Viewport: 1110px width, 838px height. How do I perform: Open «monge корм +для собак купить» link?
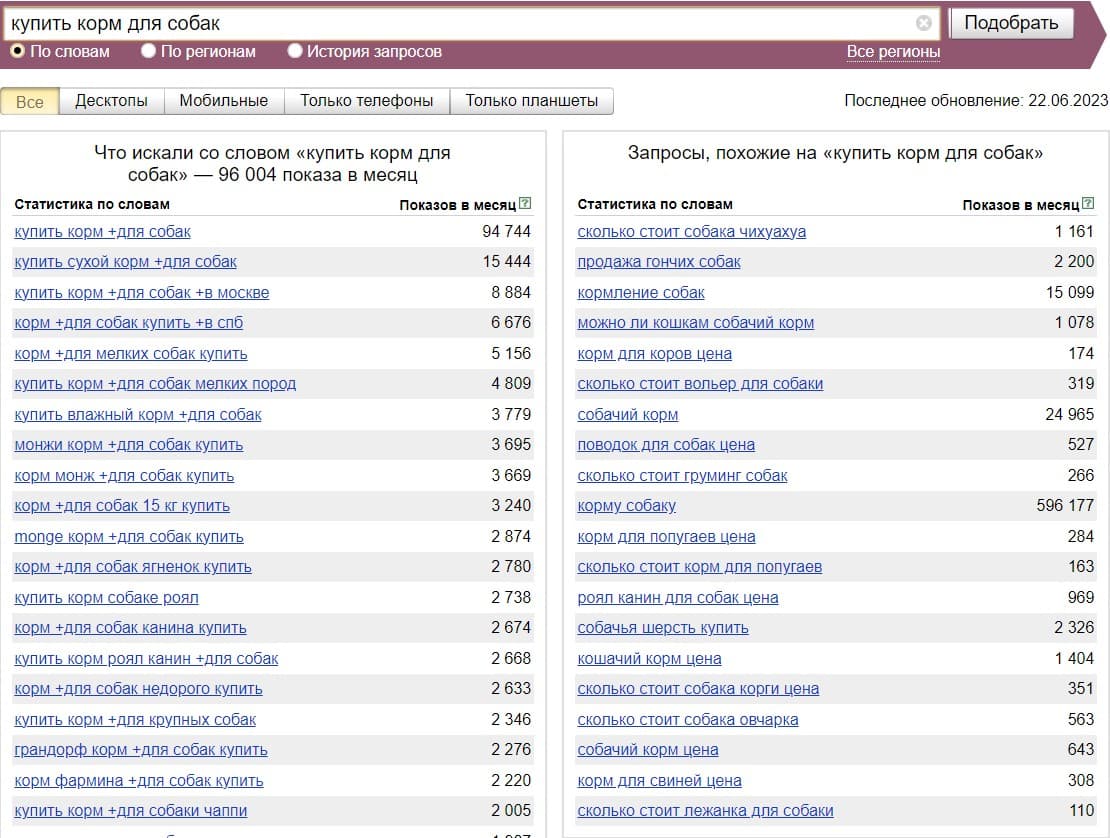[x=129, y=536]
